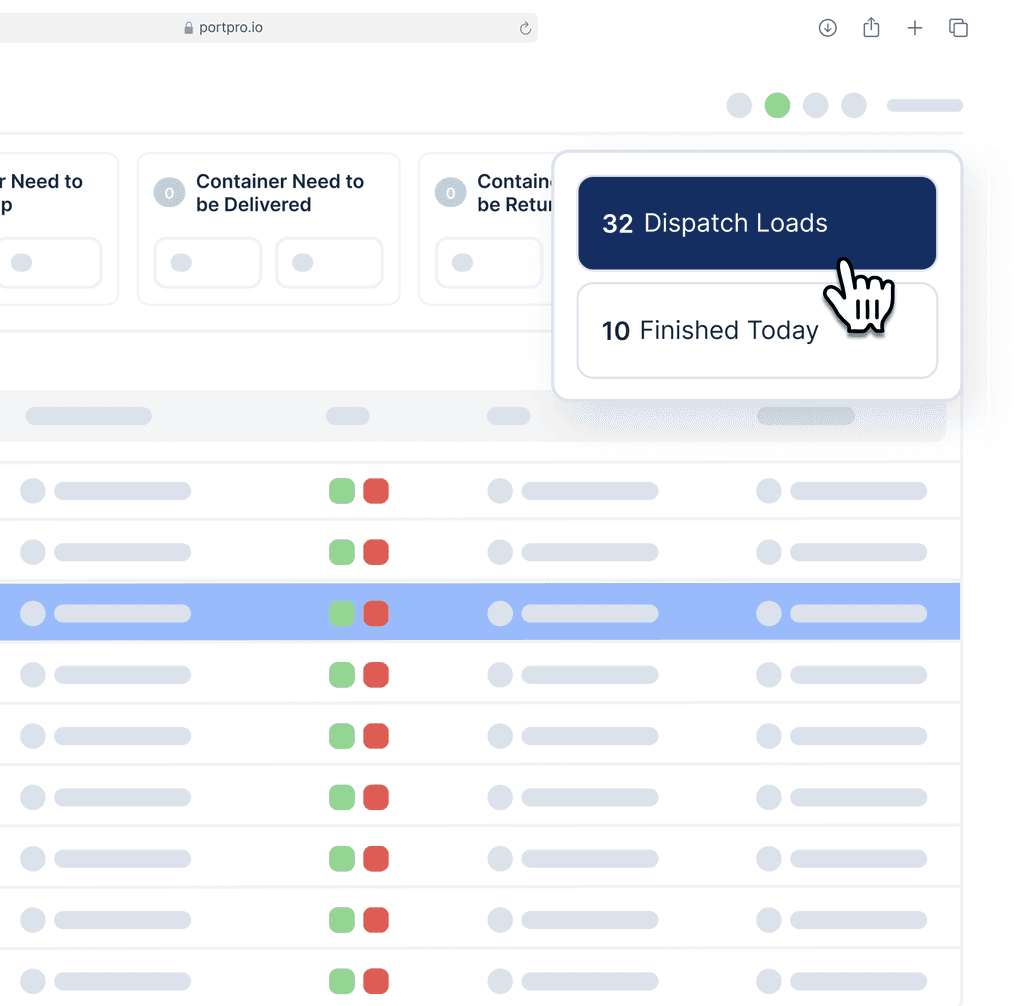The height and width of the screenshot is (1006, 1024).
Task: Click the green status swatch in the last row
Action: [341, 981]
